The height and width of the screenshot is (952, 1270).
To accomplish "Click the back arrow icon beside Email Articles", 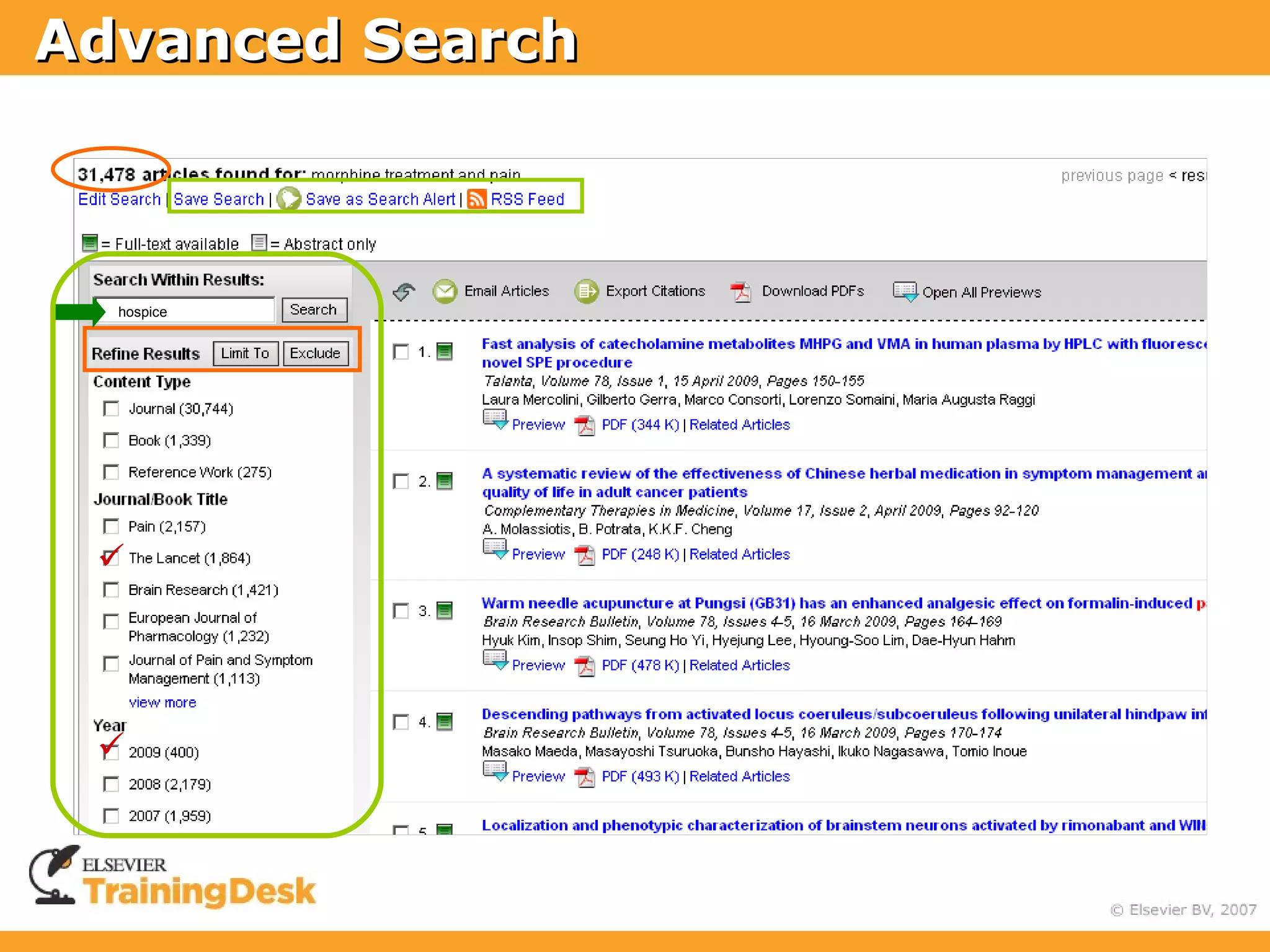I will (x=404, y=291).
